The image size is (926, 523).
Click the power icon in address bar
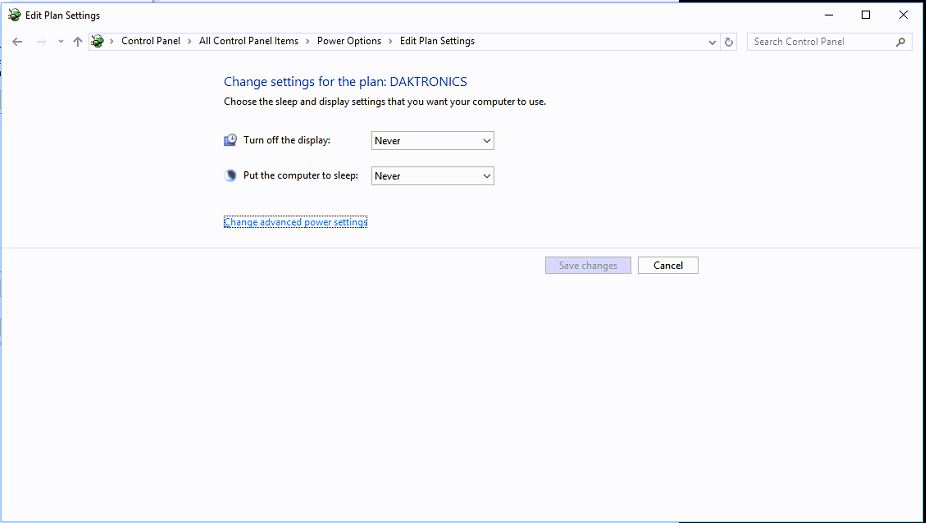pos(97,41)
